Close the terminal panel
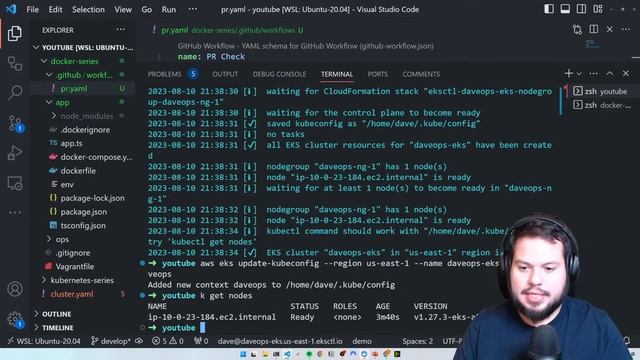The image size is (640, 360). 626,73
